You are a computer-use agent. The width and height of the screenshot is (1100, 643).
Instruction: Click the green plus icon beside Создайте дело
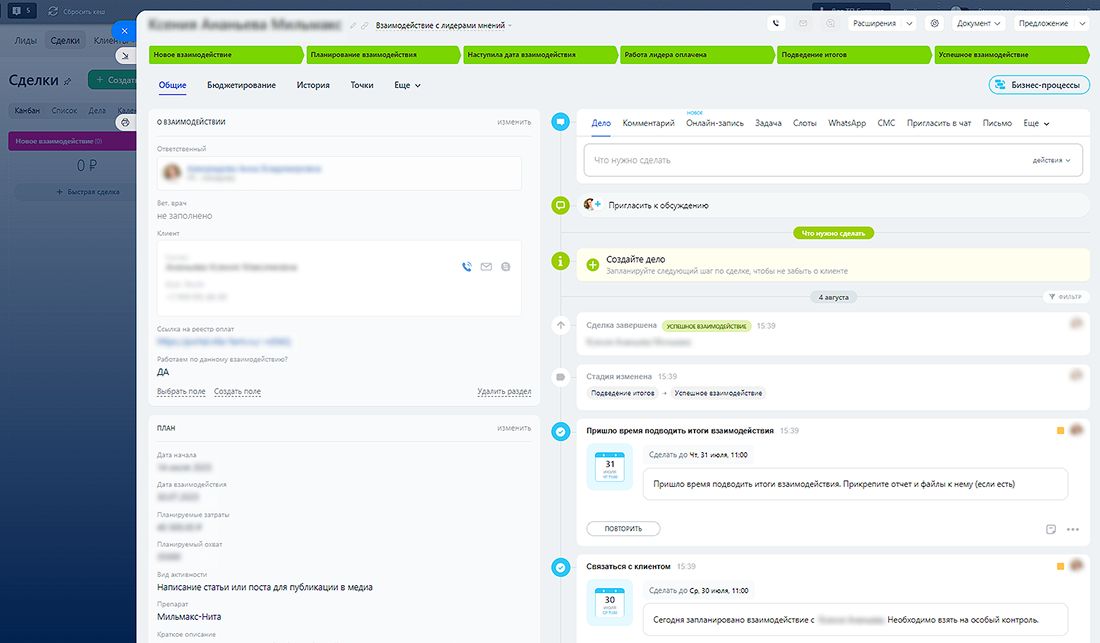click(592, 265)
